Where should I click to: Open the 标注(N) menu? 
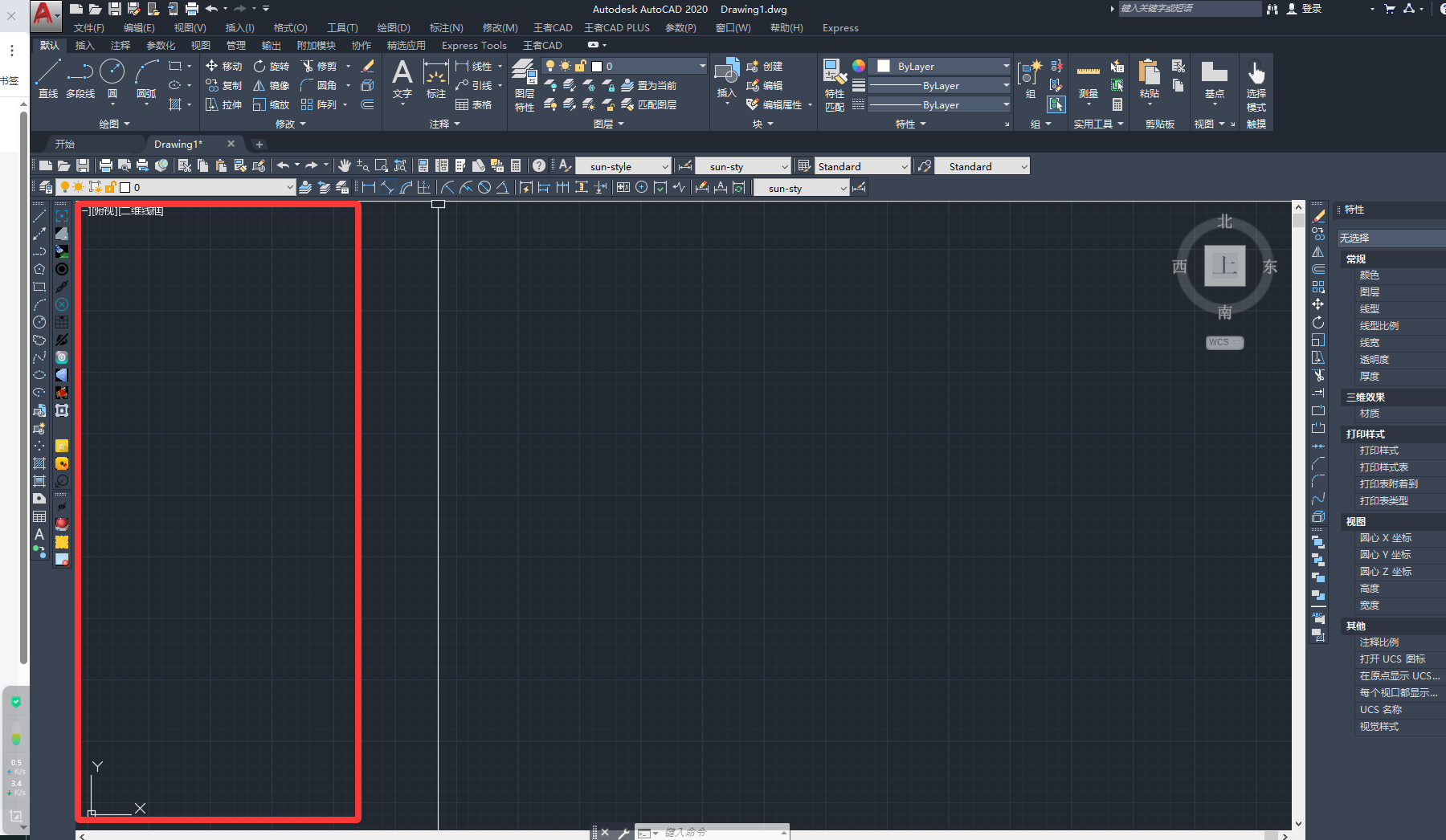coord(446,27)
